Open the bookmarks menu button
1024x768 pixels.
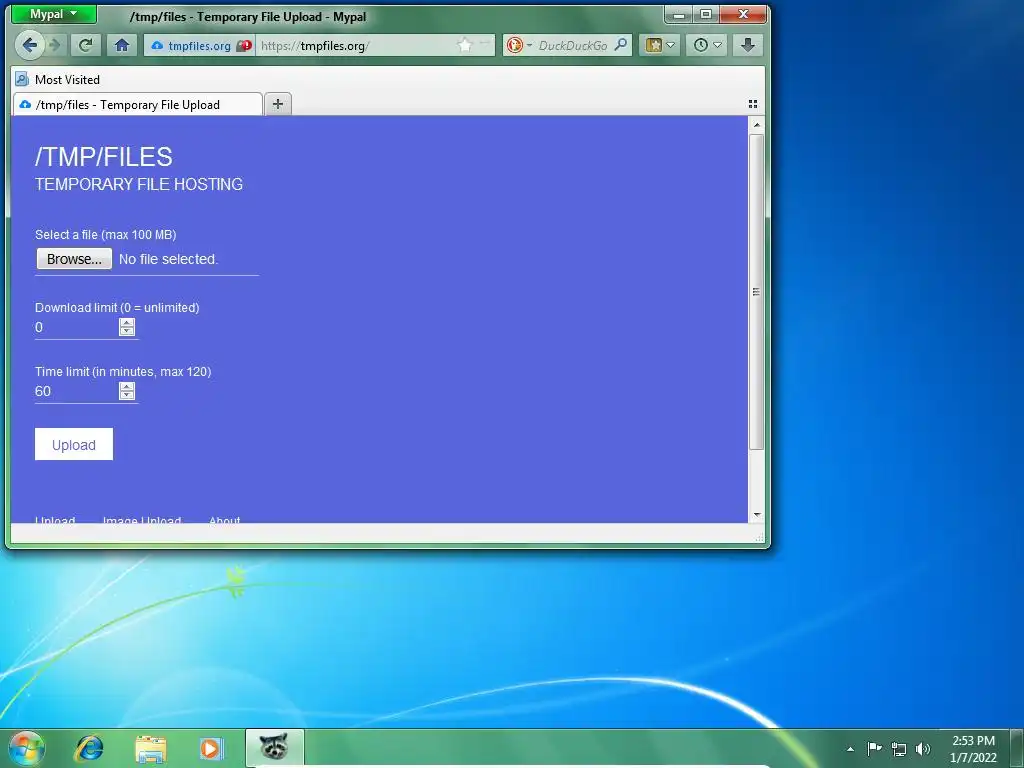click(x=660, y=45)
